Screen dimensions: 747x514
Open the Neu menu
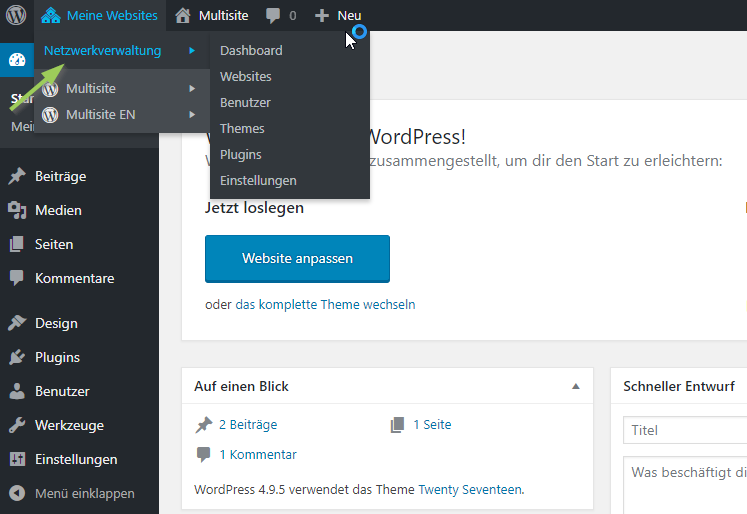pos(338,15)
